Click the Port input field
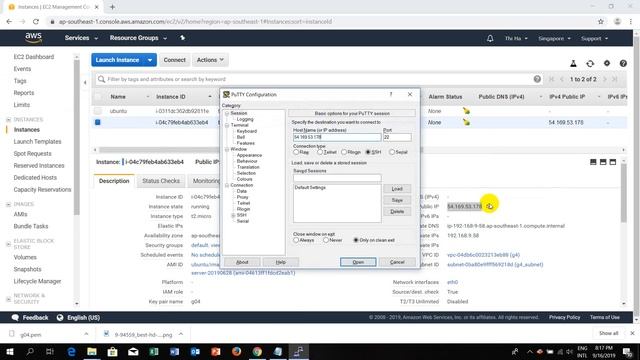This screenshot has height=360, width=640. pos(397,137)
